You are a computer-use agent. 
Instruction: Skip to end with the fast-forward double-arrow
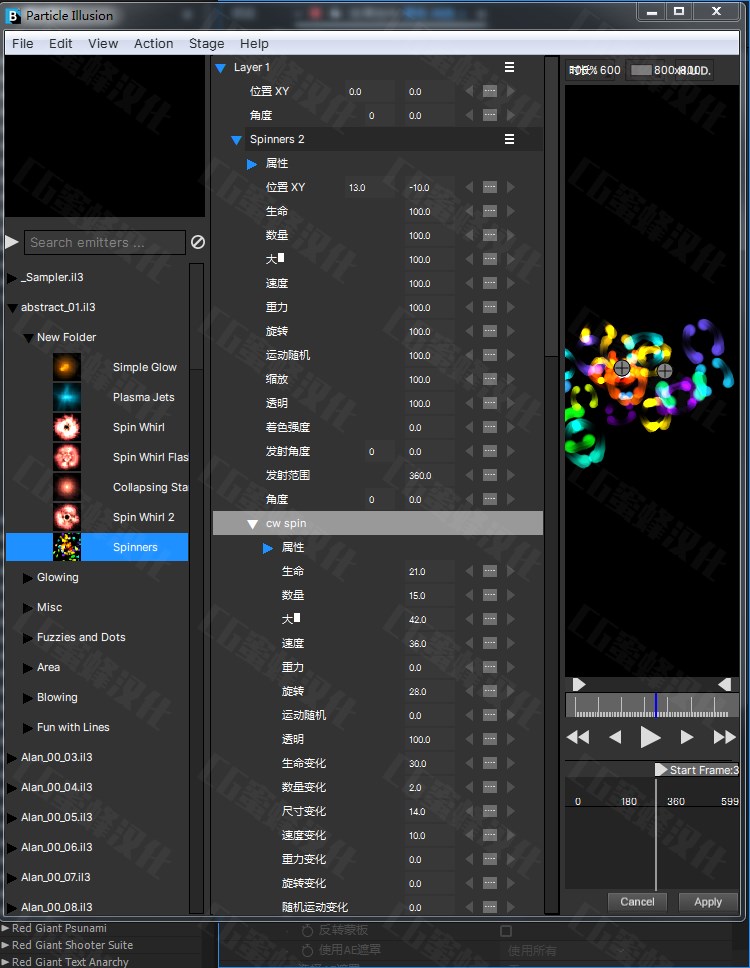724,738
